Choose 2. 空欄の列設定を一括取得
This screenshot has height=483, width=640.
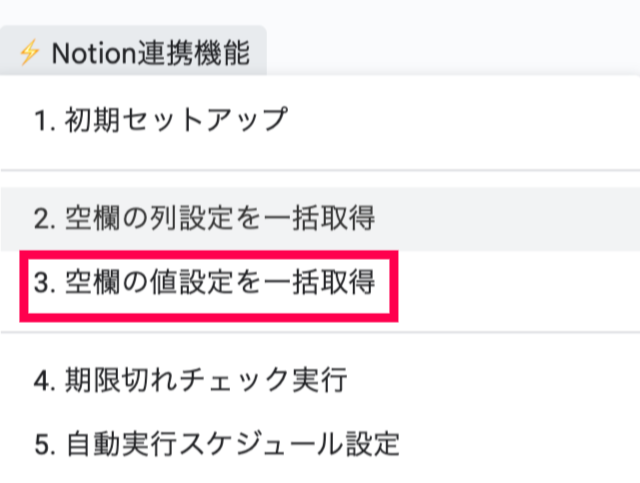pyautogui.click(x=204, y=217)
